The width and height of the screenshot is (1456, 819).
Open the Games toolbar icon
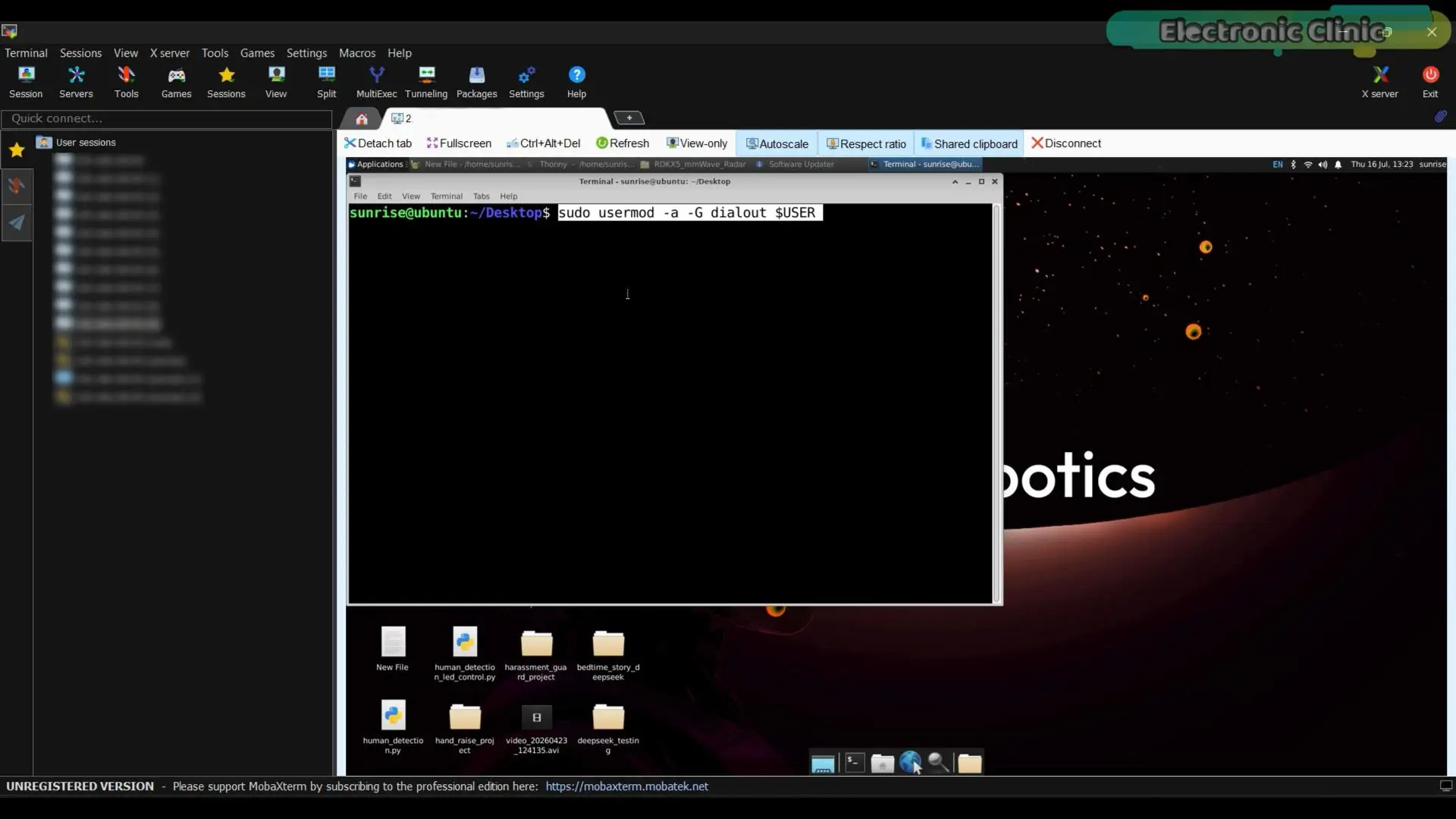(176, 82)
